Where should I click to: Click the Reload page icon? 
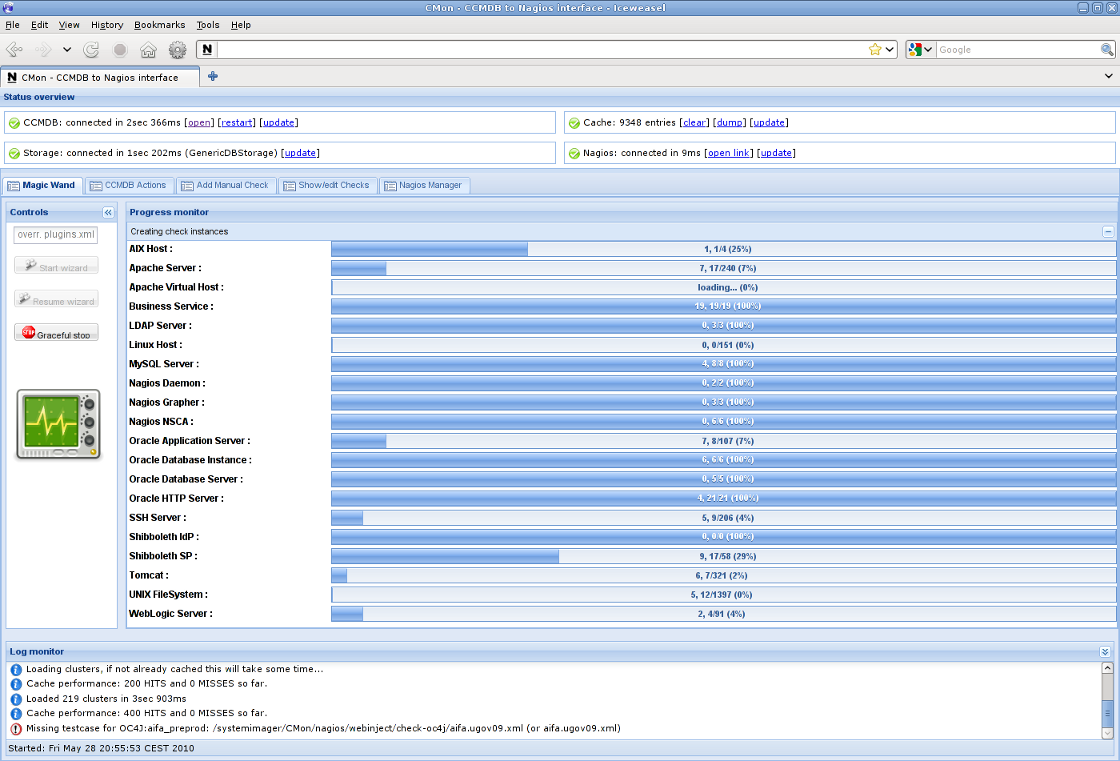tap(91, 49)
